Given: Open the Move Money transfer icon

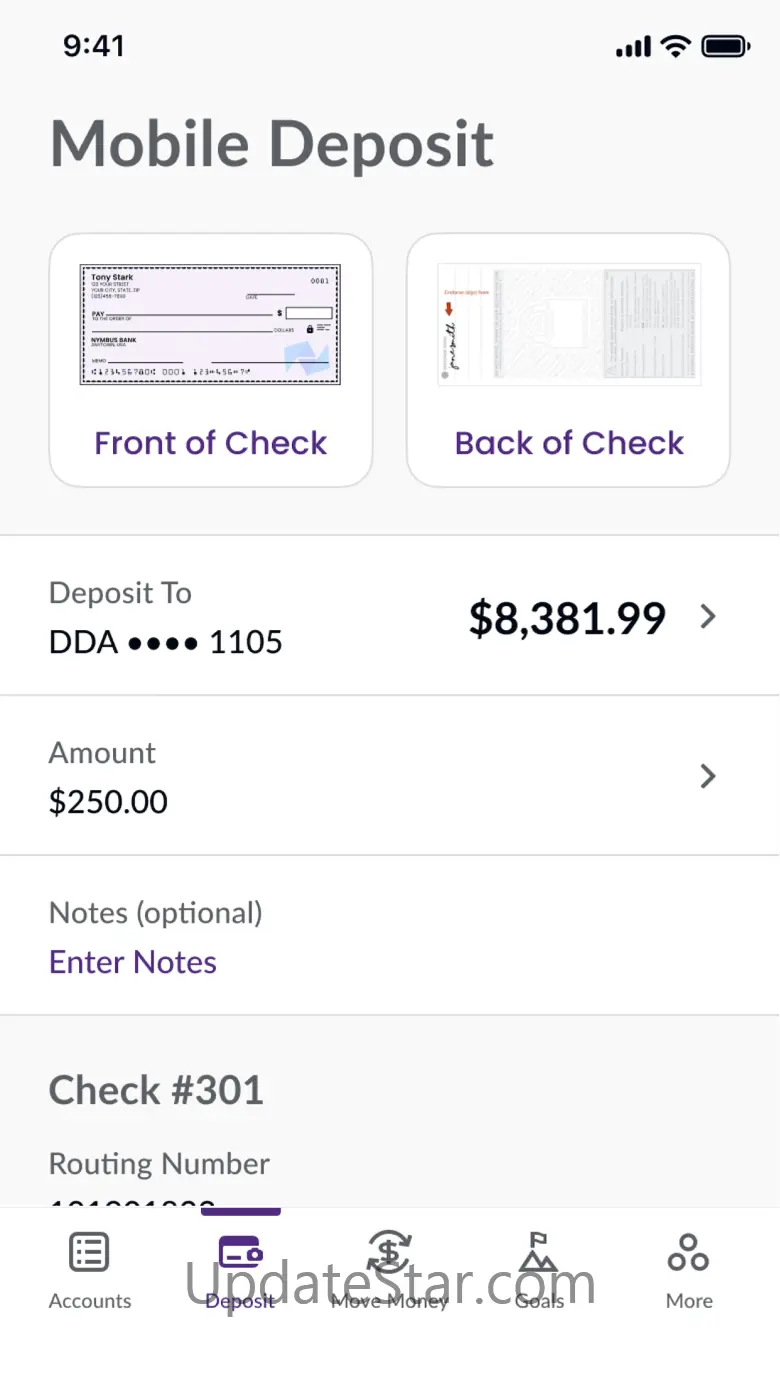Looking at the screenshot, I should pyautogui.click(x=389, y=1251).
